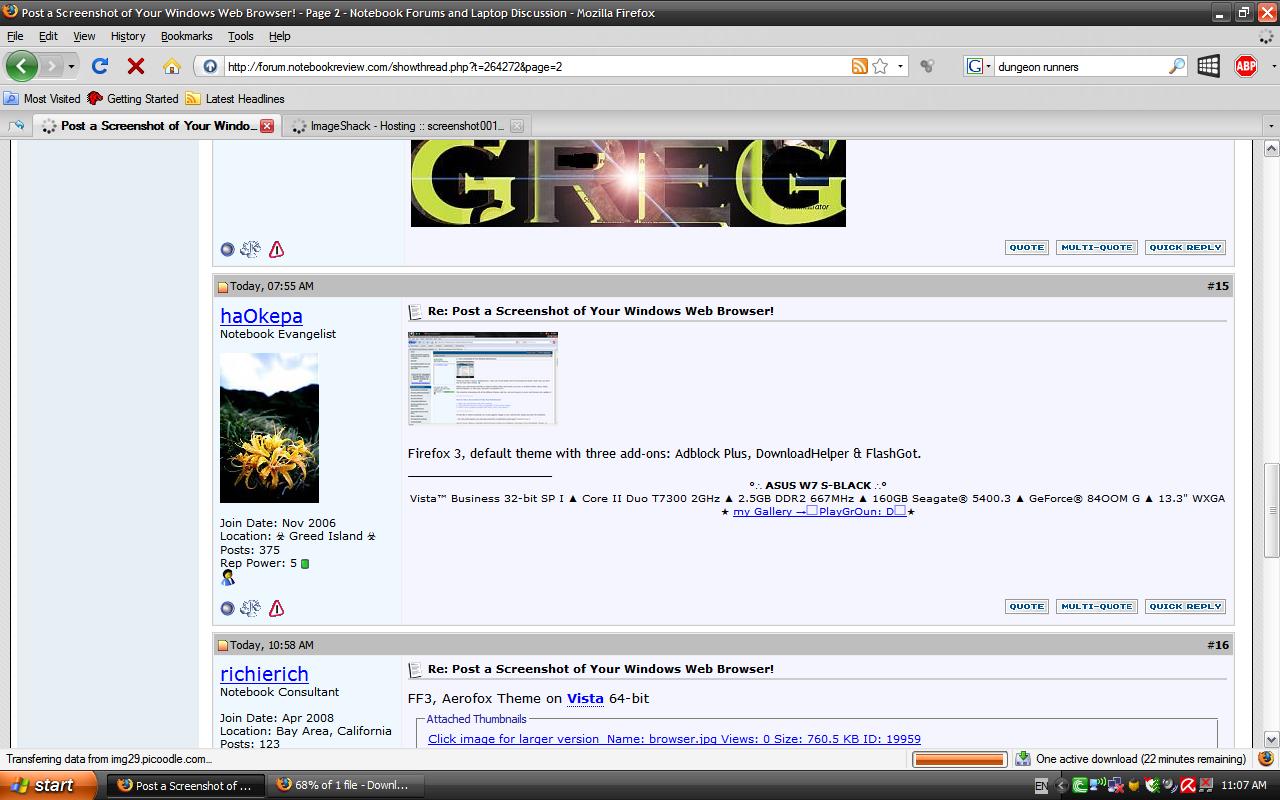Open the Adblock Plus dropdown arrow
Screen dimensions: 1280x800
pyautogui.click(x=1272, y=66)
